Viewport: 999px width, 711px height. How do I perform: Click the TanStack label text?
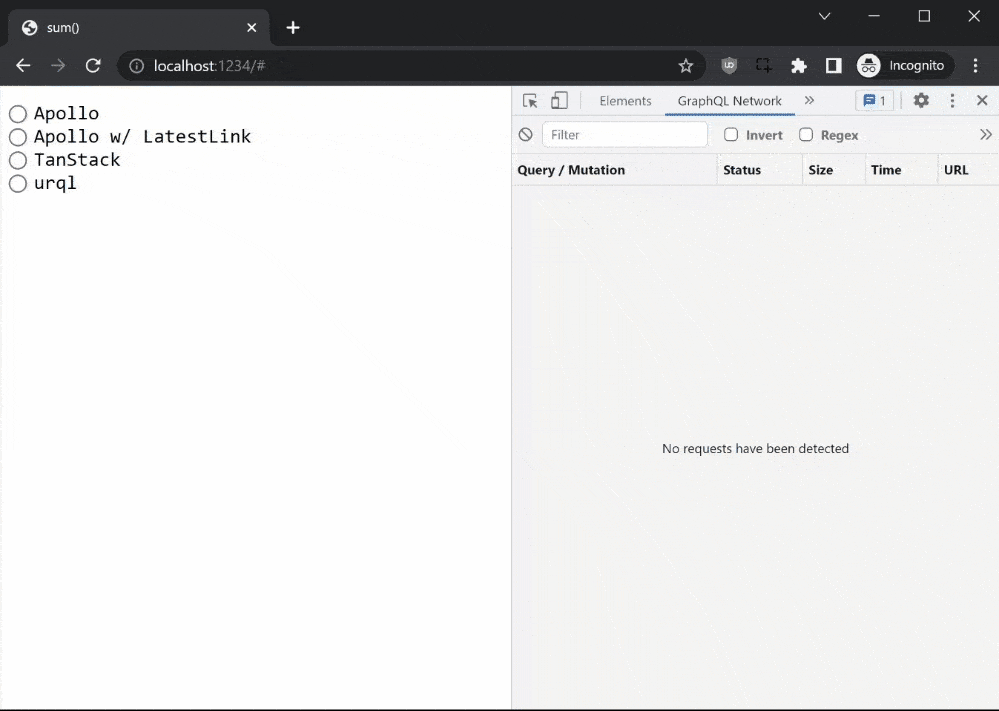77,160
